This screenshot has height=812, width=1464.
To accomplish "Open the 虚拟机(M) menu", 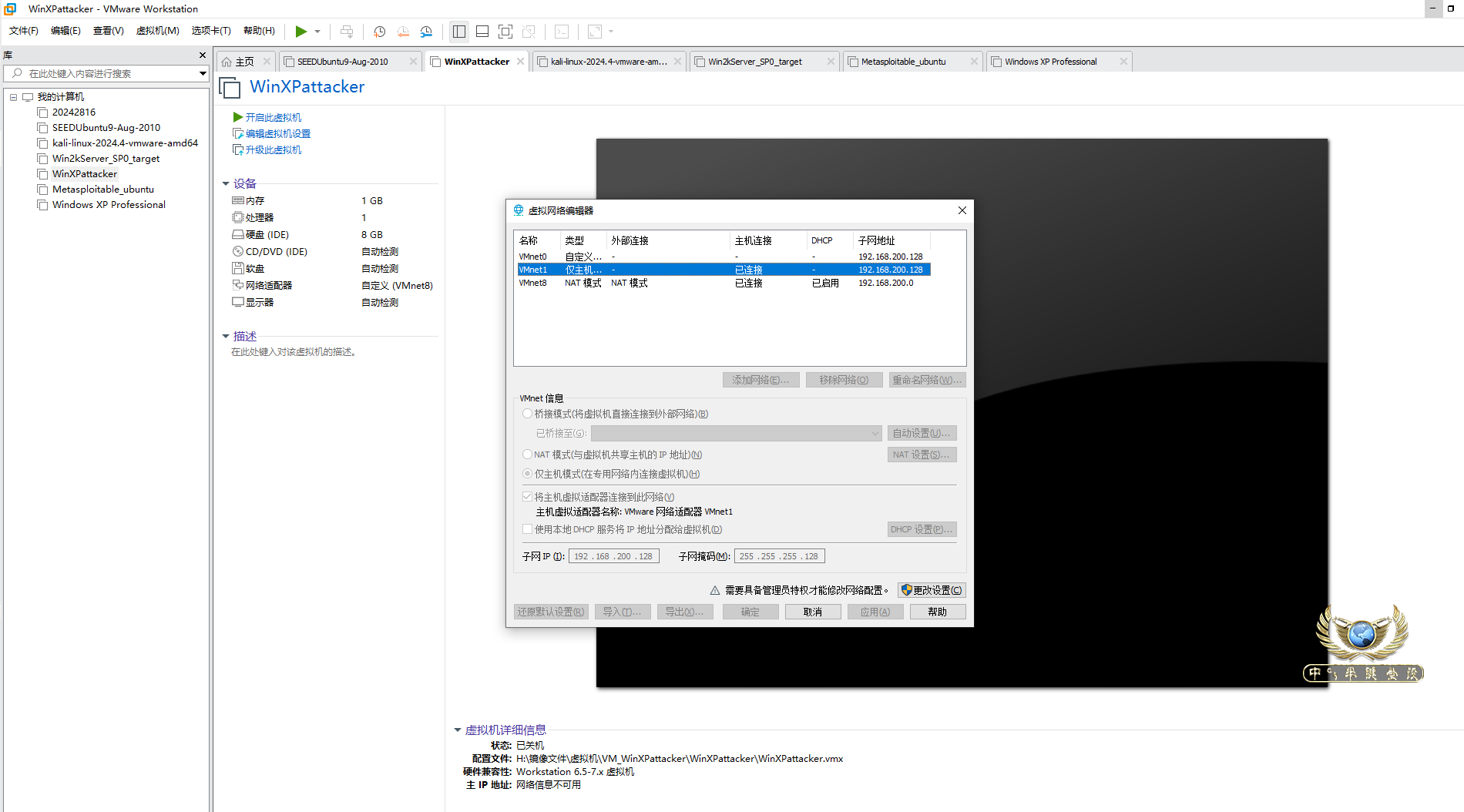I will click(158, 31).
